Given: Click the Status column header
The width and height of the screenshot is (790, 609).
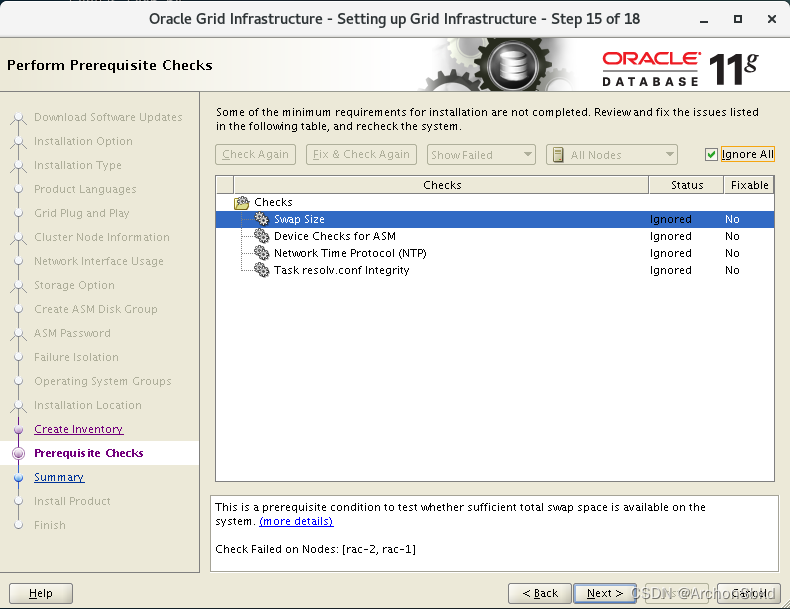Looking at the screenshot, I should click(x=687, y=185).
